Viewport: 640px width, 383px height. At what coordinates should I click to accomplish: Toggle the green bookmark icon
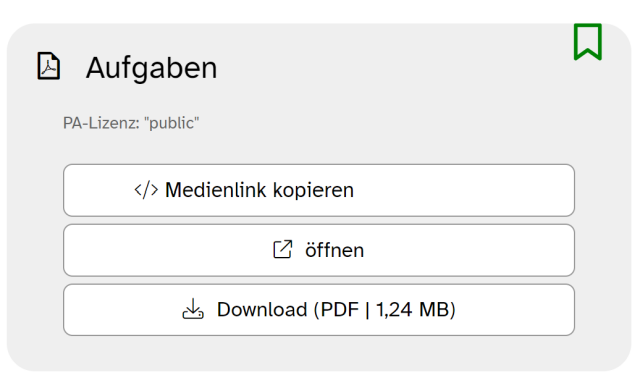[588, 42]
